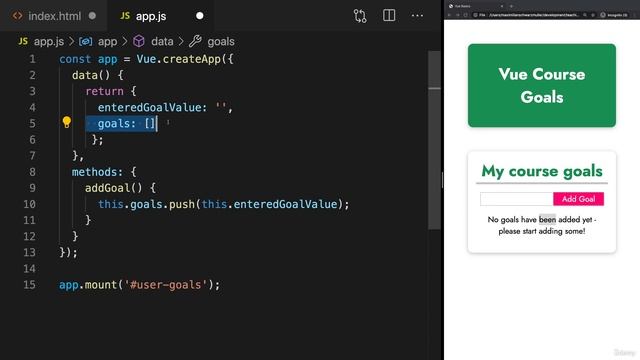Viewport: 640px width, 360px height.
Task: Select the app breadcrumb segment
Action: [x=107, y=42]
